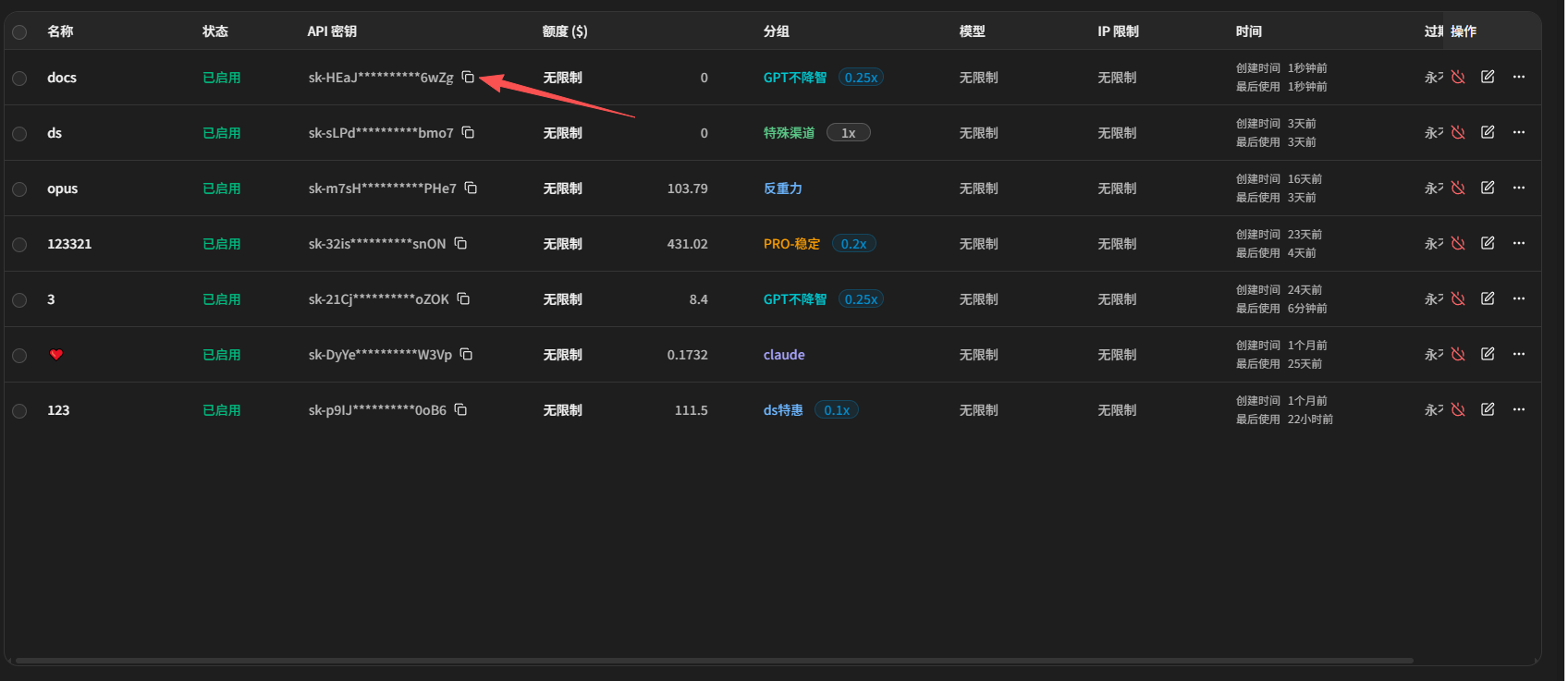Viewport: 1568px width, 681px height.
Task: Click the API 密钥 column header
Action: click(332, 31)
